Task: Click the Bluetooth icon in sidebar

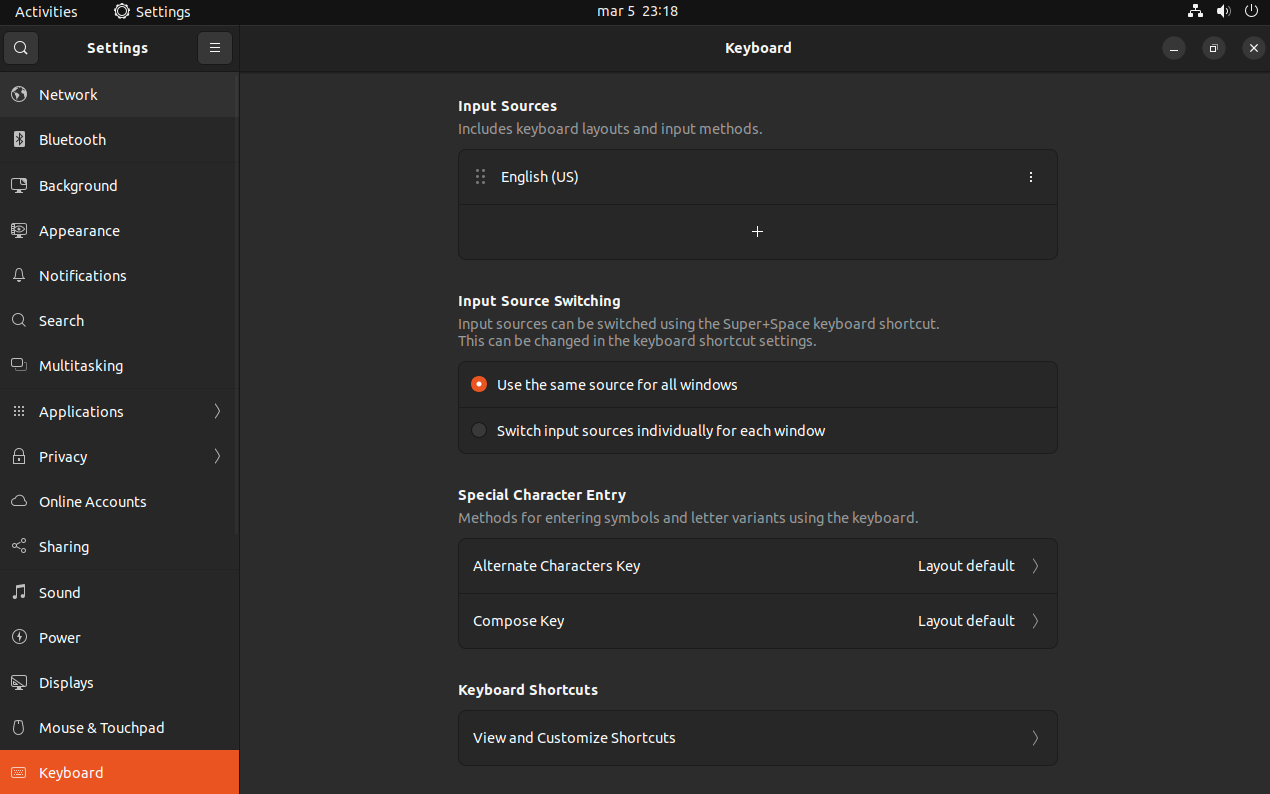Action: 19,140
